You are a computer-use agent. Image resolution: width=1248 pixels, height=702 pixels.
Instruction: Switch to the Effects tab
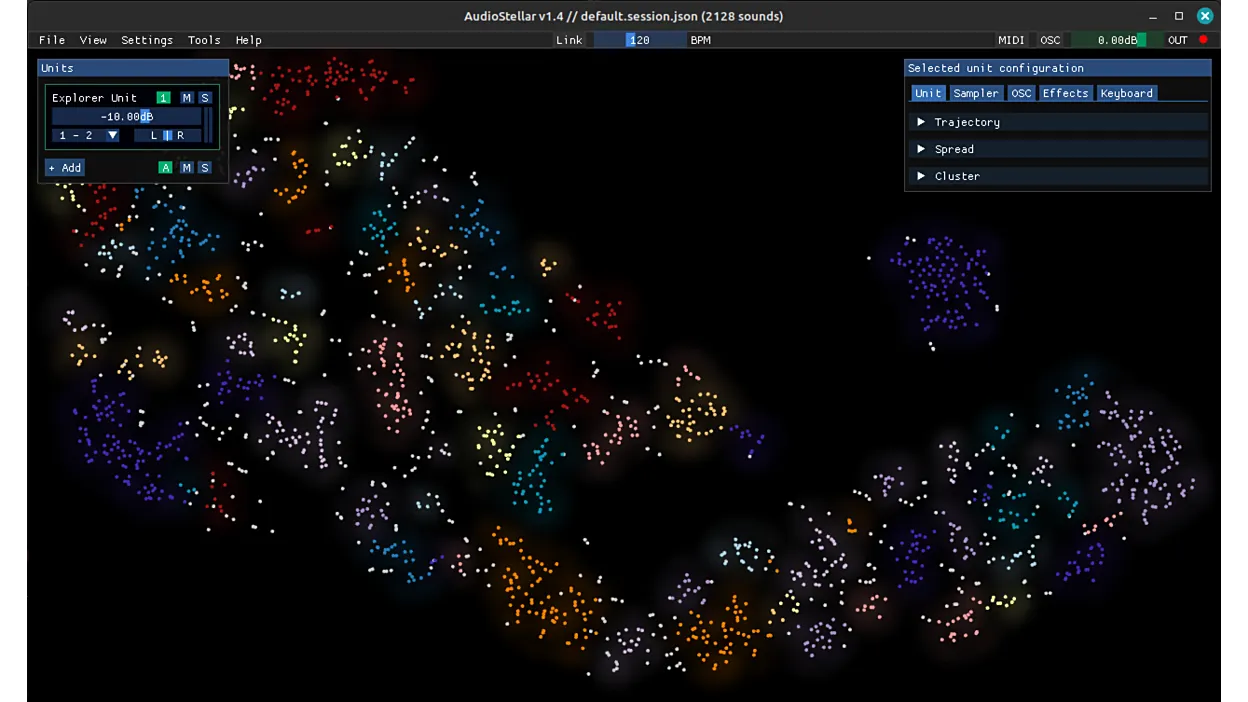click(1065, 93)
